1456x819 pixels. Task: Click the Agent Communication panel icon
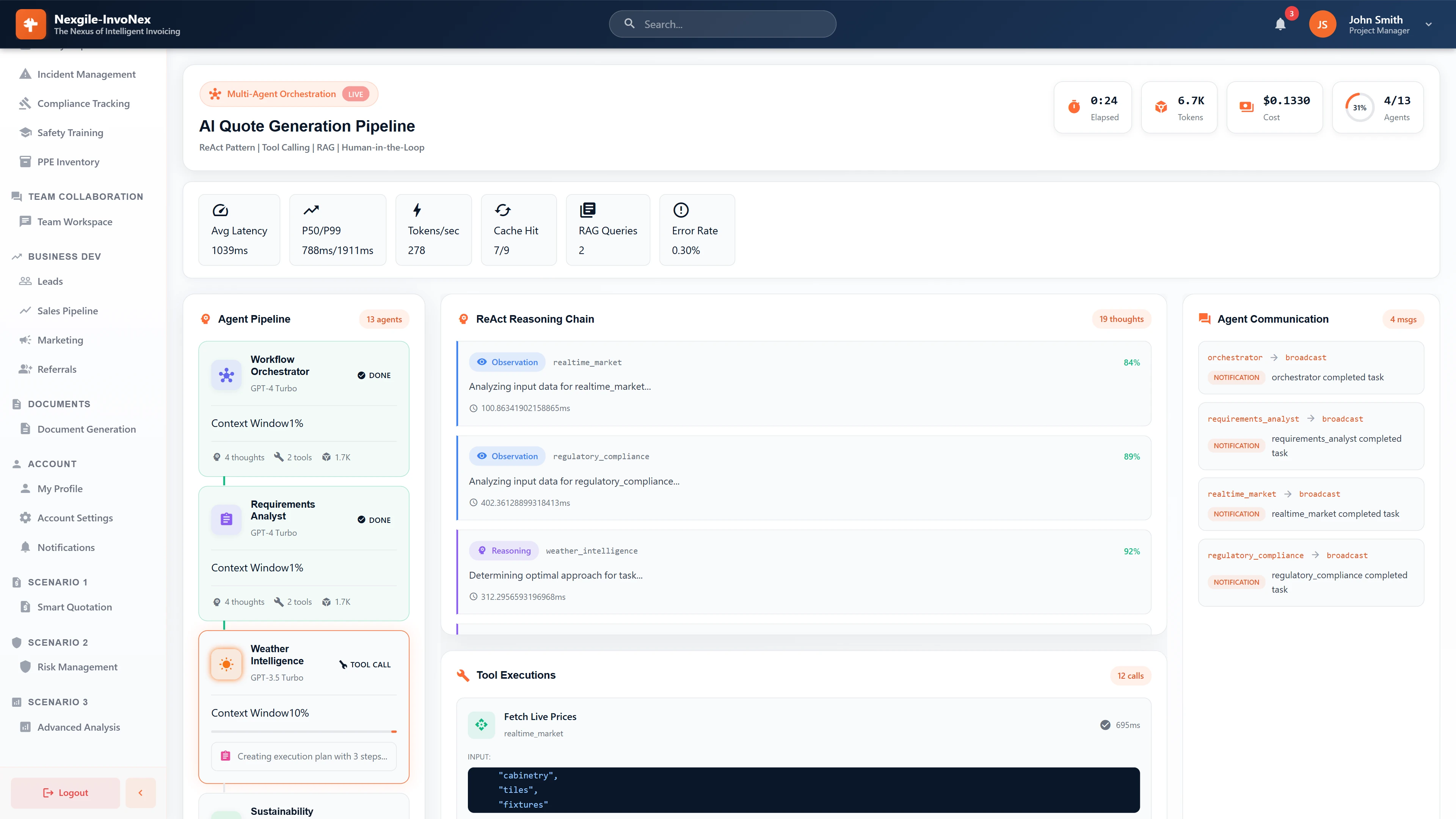pos(1205,318)
